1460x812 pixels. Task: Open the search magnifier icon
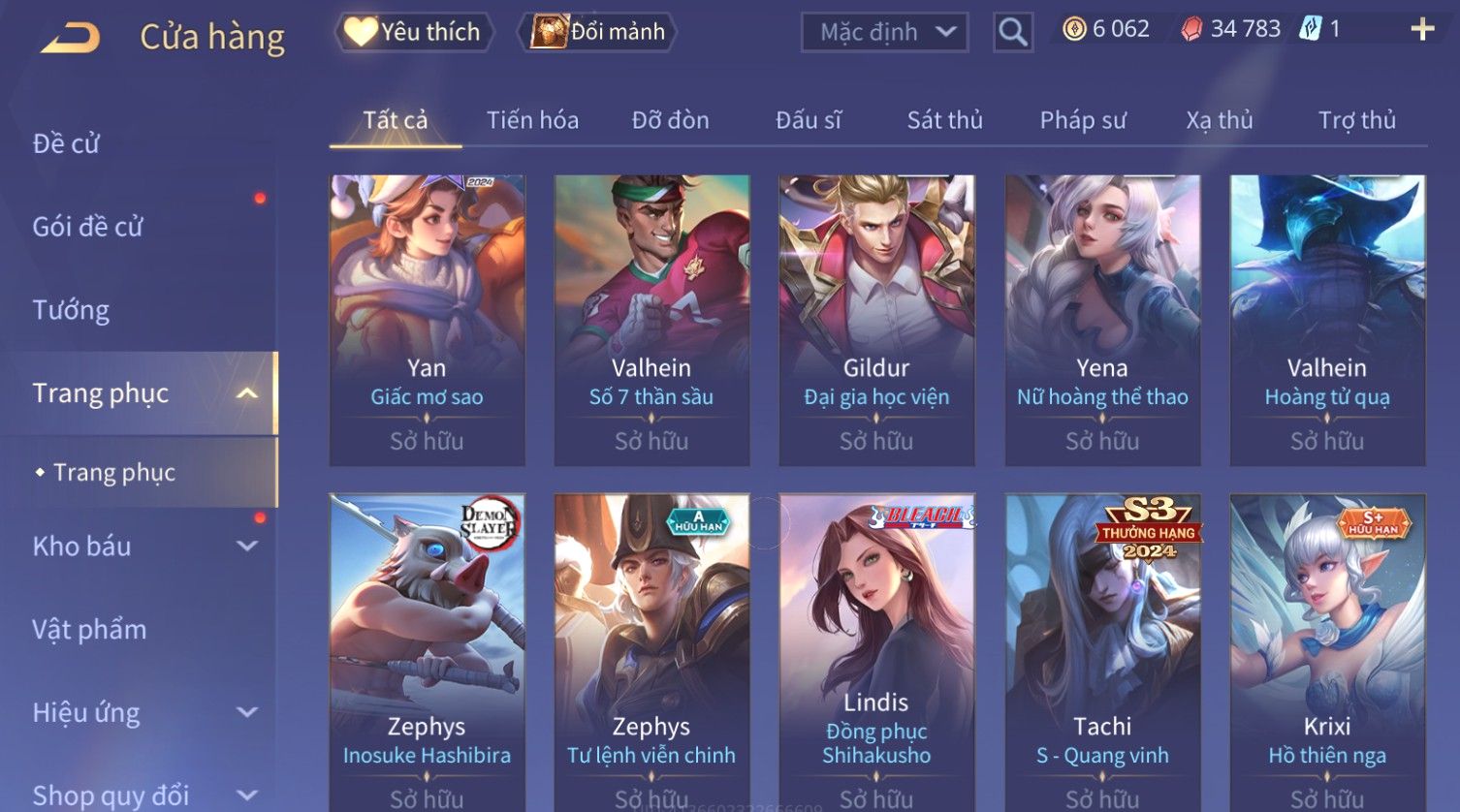(x=1013, y=32)
